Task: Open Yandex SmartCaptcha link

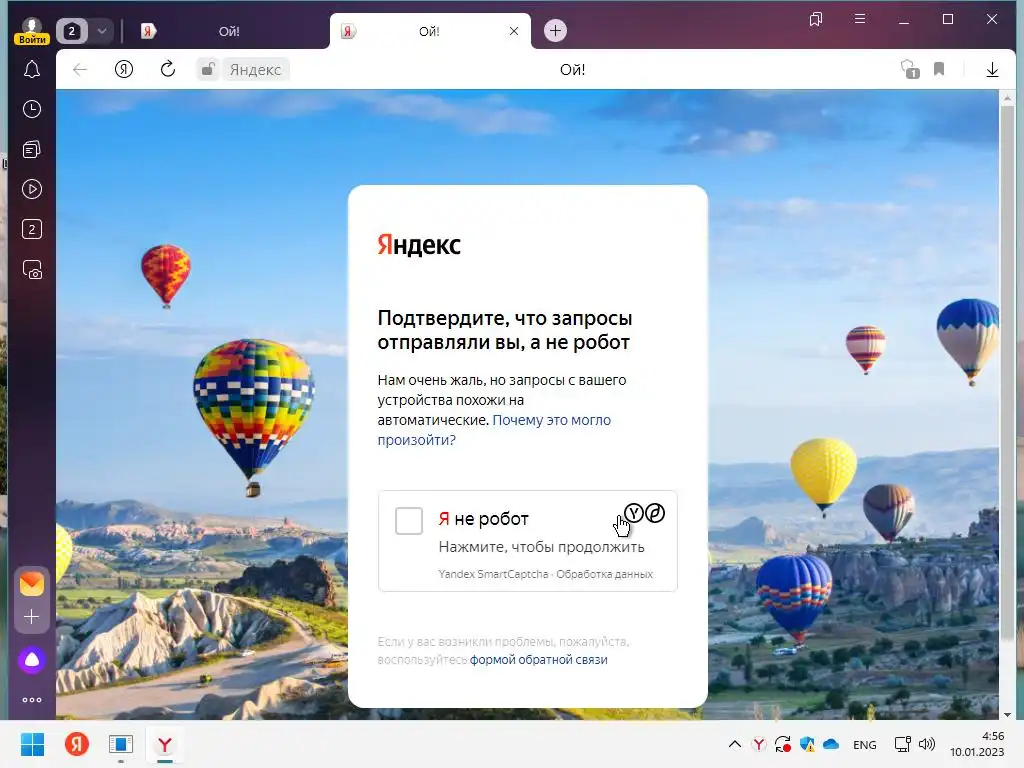Action: point(493,574)
